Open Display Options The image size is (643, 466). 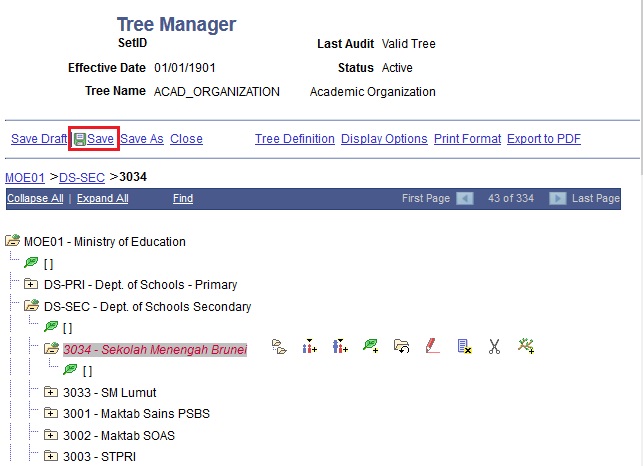pyautogui.click(x=384, y=139)
